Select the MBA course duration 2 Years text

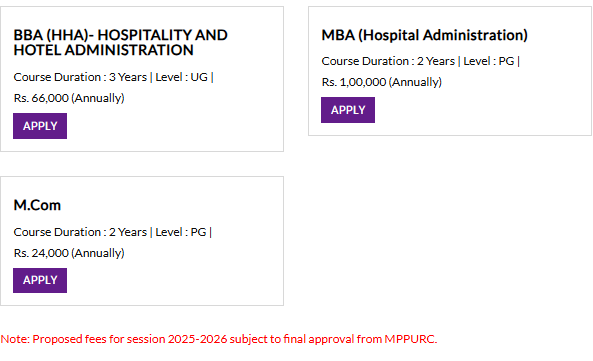pos(436,61)
